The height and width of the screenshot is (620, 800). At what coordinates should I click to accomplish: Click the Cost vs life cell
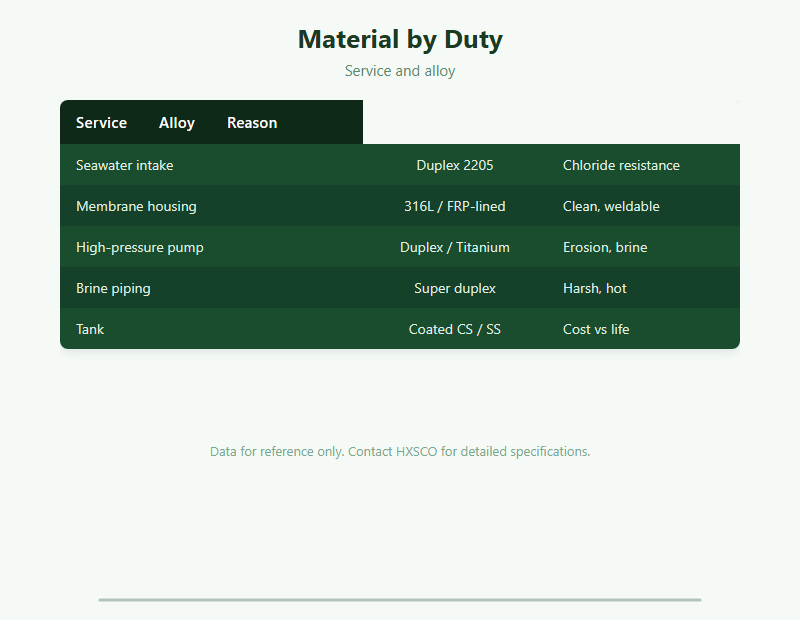(x=643, y=329)
